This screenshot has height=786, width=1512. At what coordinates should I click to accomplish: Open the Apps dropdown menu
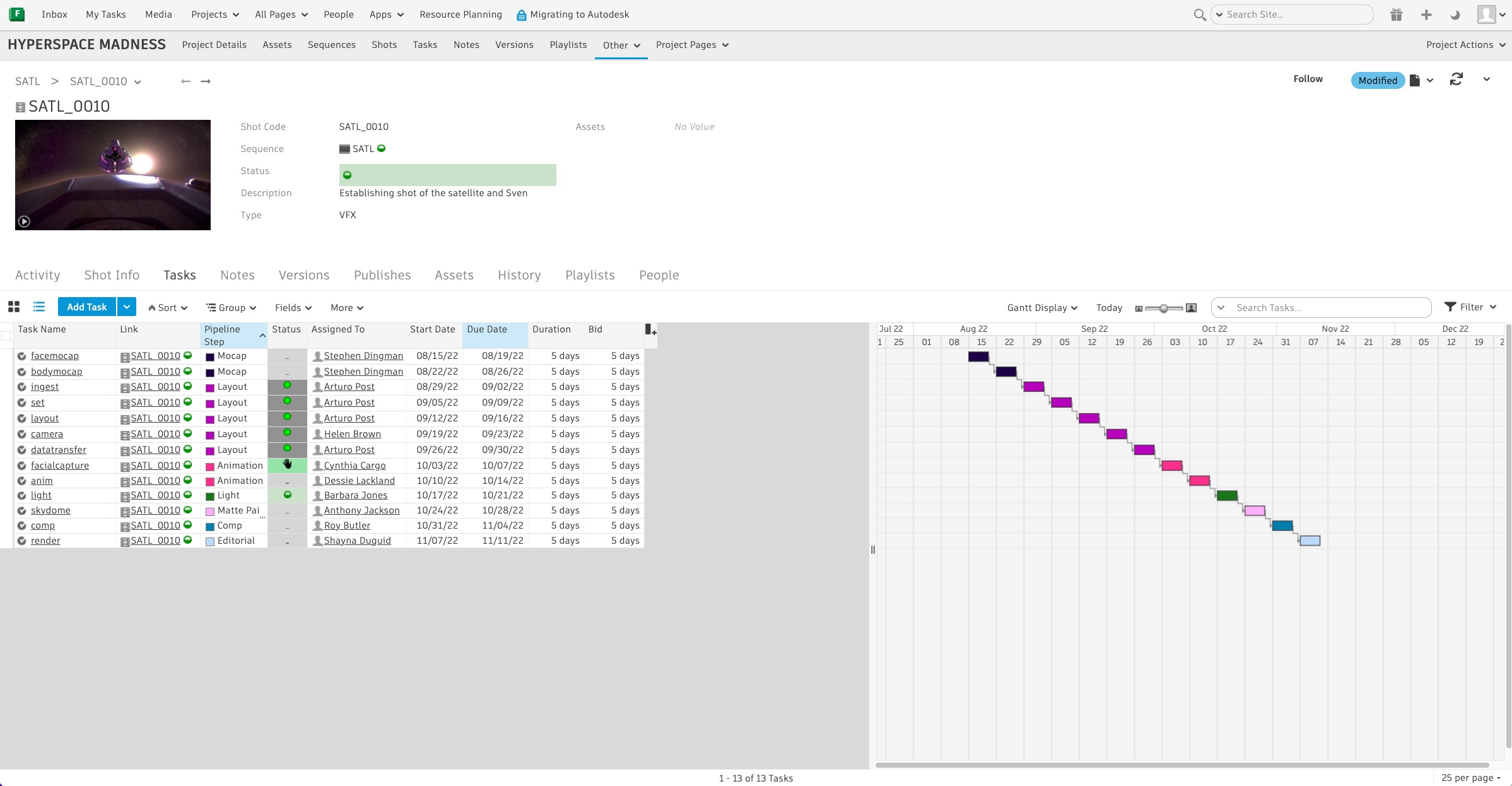coord(387,15)
